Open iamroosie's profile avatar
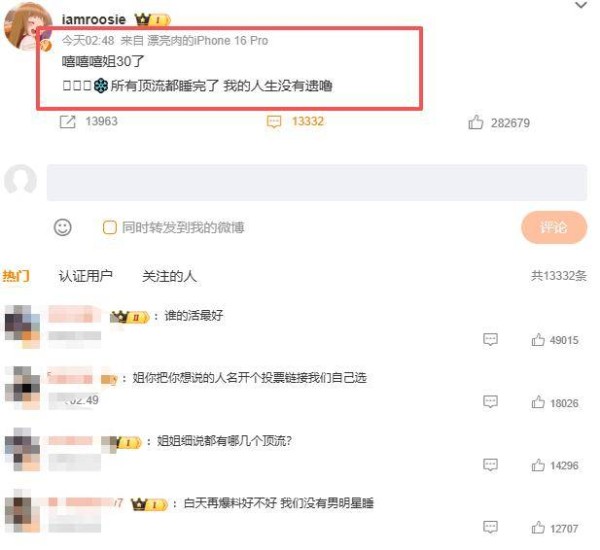 pos(28,27)
